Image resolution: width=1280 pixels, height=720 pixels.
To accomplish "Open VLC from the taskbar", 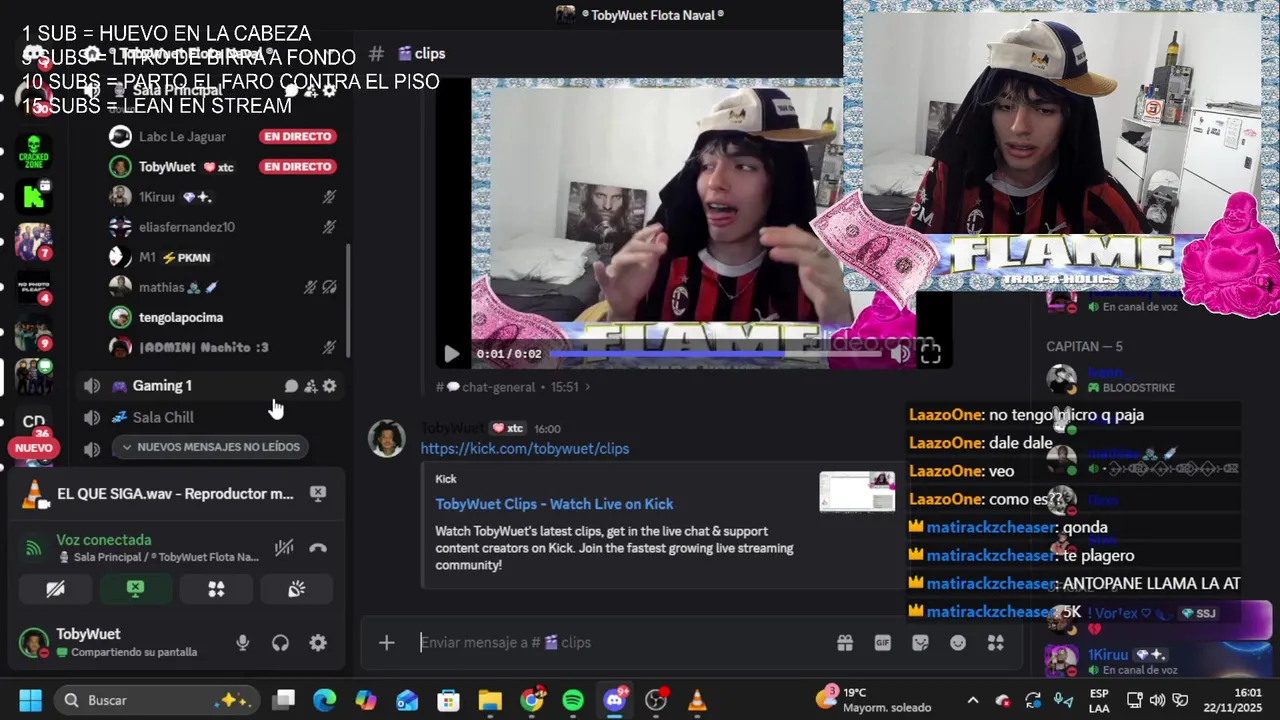I will pyautogui.click(x=697, y=700).
